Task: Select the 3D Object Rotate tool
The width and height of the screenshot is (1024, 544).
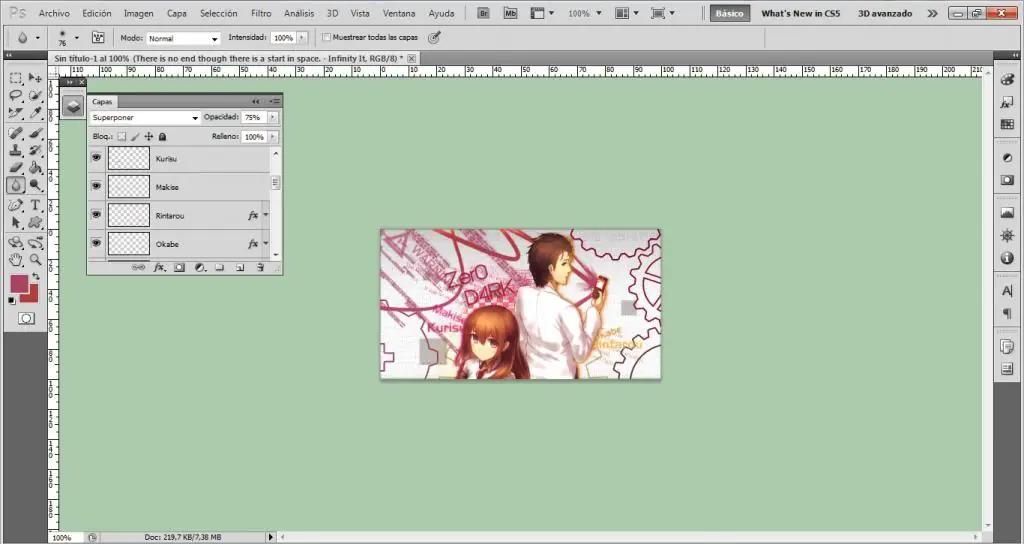Action: click(16, 243)
